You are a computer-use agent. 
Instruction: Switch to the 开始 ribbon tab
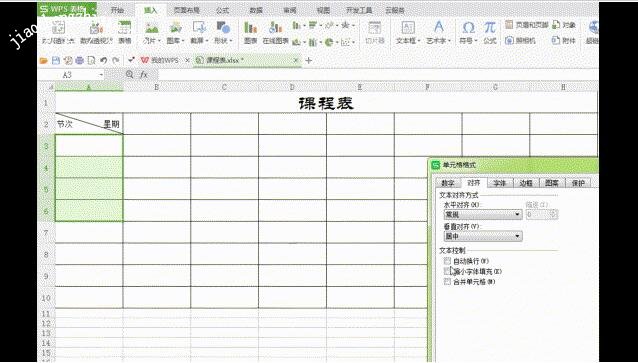tap(117, 11)
